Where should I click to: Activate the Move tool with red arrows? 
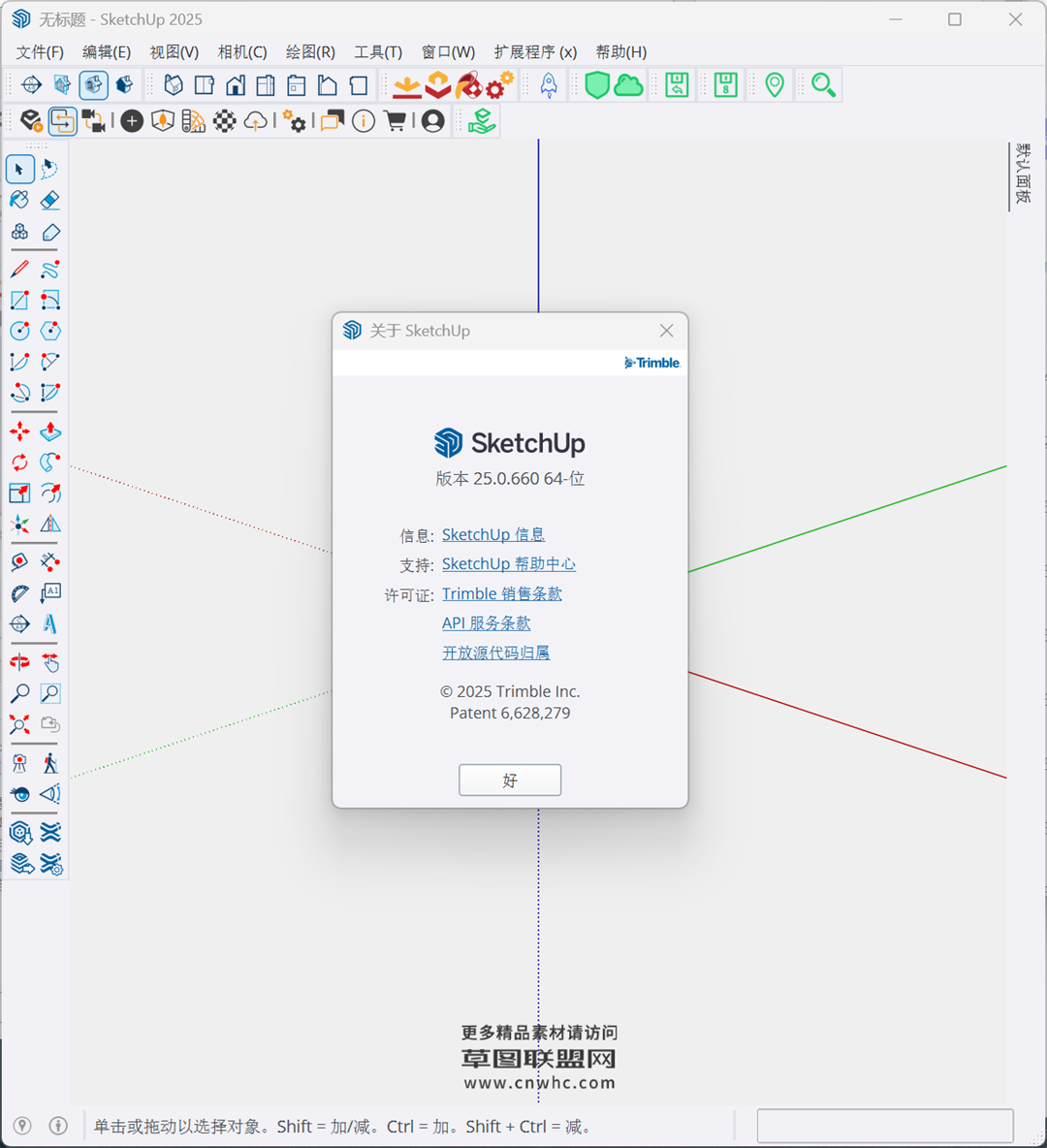(19, 431)
